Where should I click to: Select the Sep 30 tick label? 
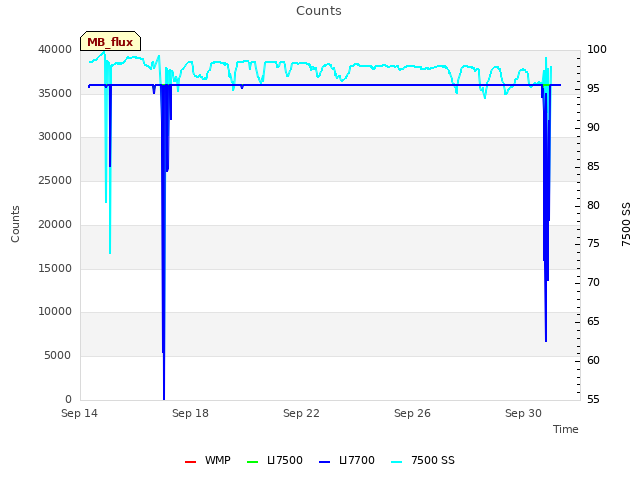pos(523,413)
